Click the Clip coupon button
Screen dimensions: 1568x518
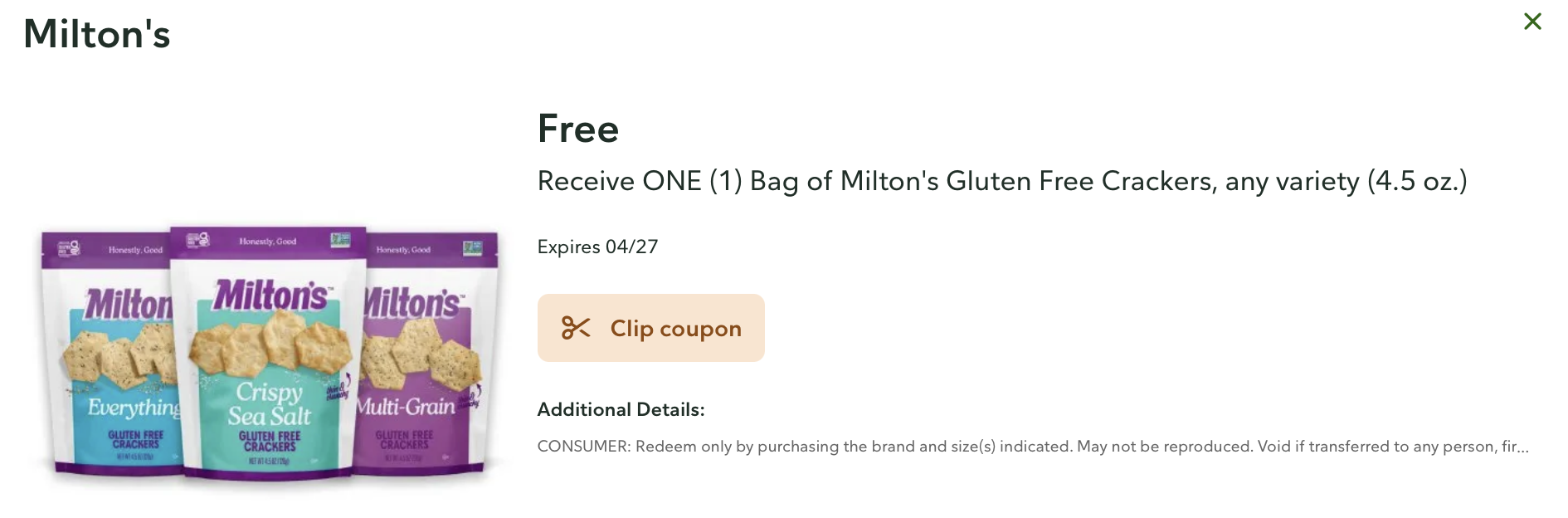tap(650, 328)
